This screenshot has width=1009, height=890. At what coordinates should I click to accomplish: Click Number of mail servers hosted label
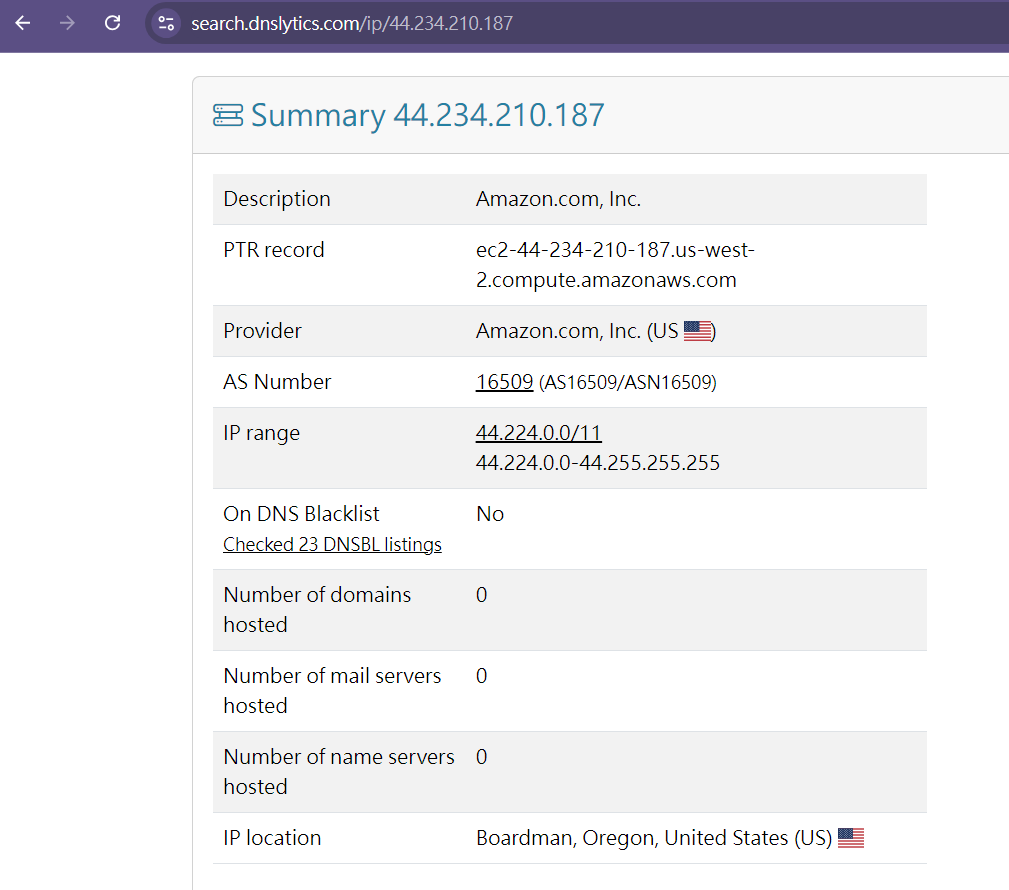click(332, 691)
